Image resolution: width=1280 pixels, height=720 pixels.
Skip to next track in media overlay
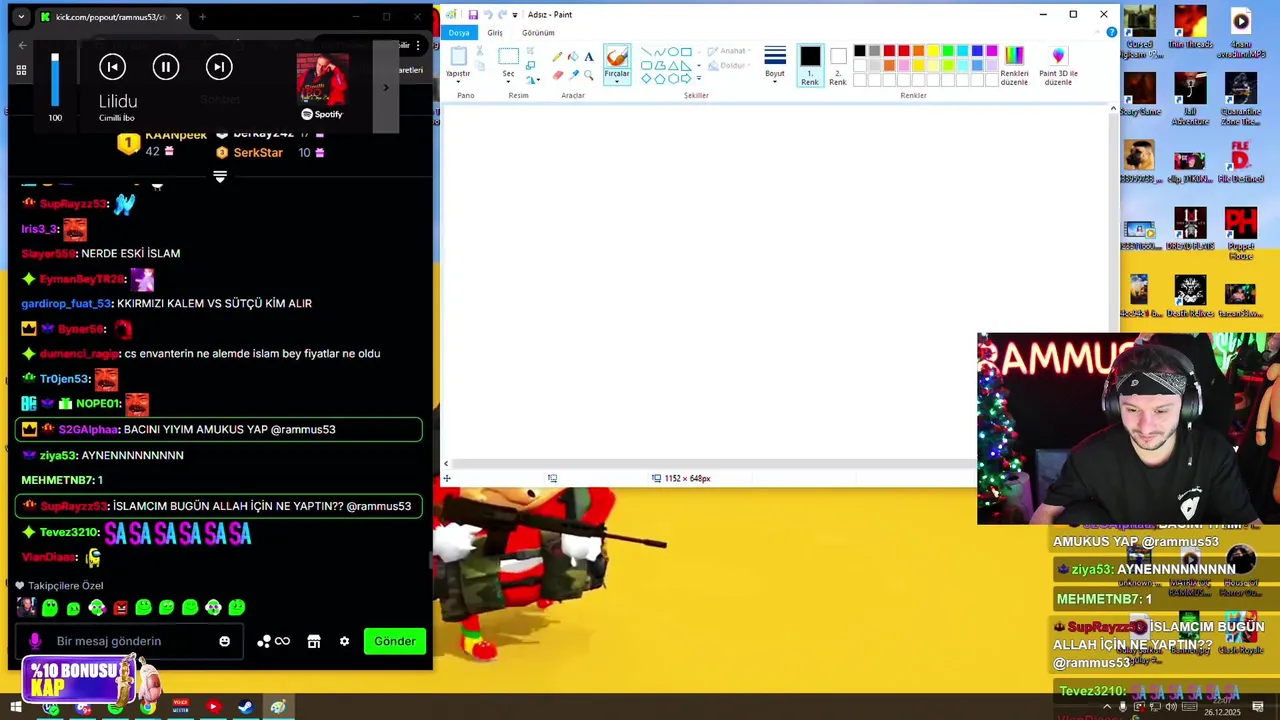pos(219,67)
